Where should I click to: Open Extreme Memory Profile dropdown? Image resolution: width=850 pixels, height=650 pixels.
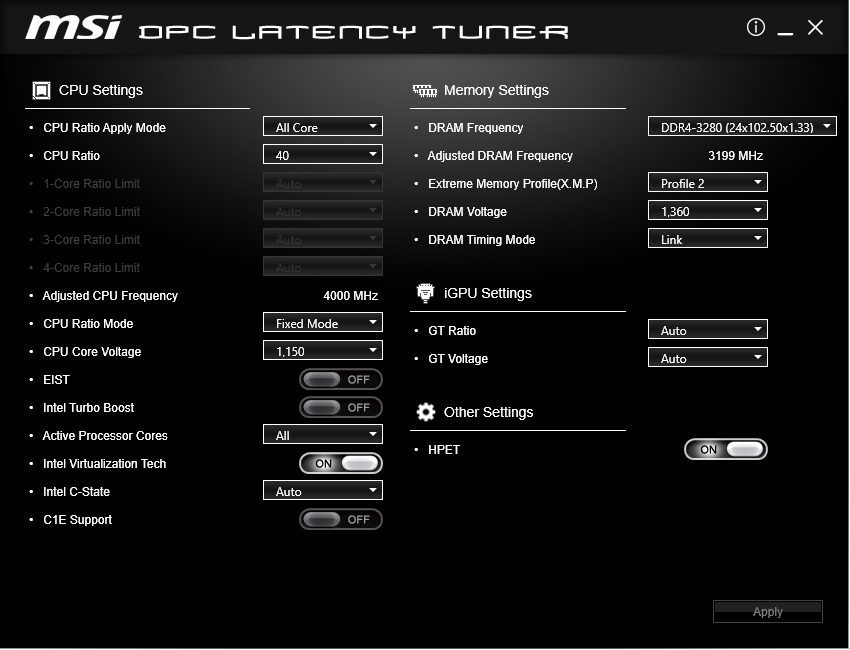[708, 183]
